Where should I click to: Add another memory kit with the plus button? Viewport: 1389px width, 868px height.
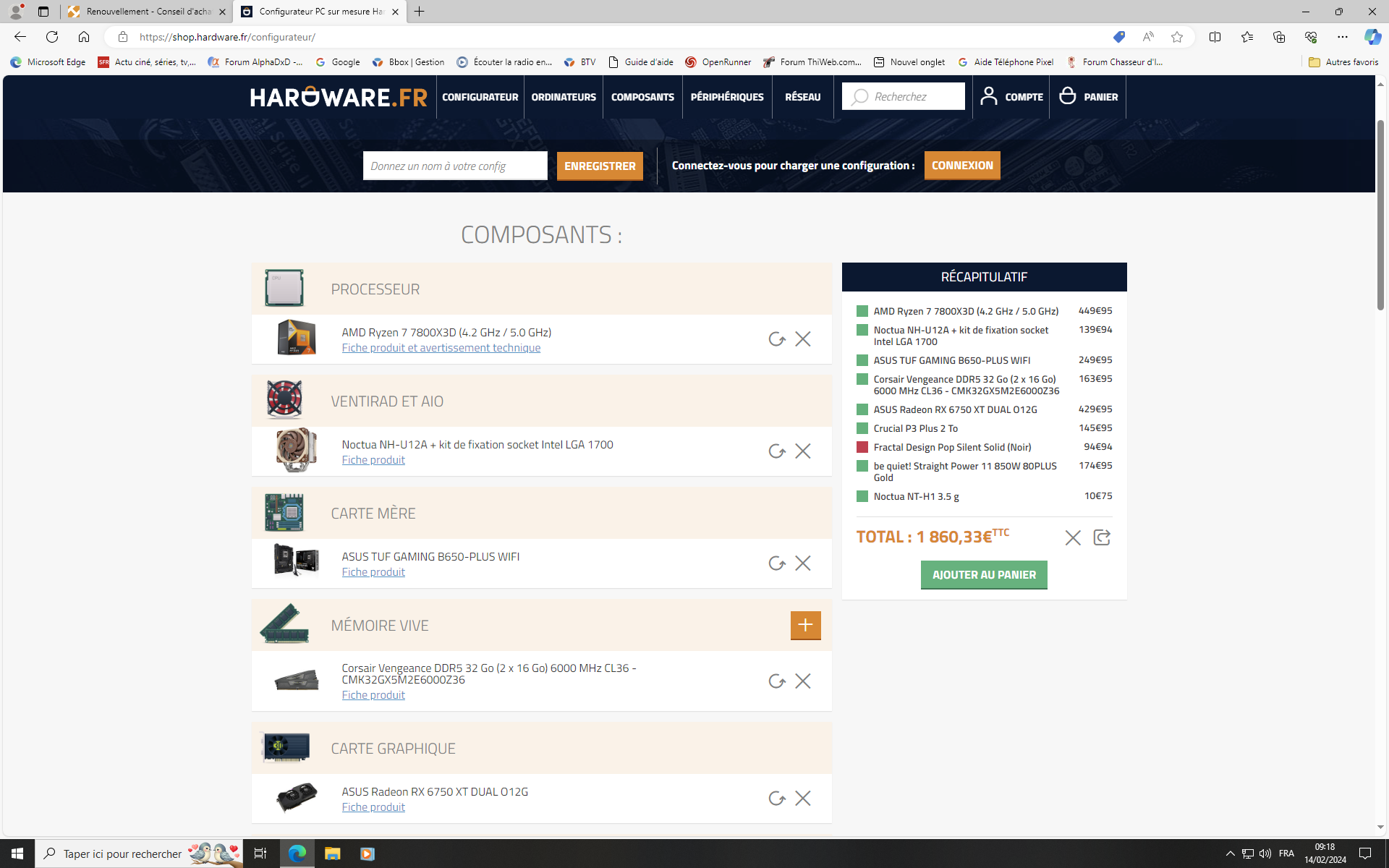(805, 626)
